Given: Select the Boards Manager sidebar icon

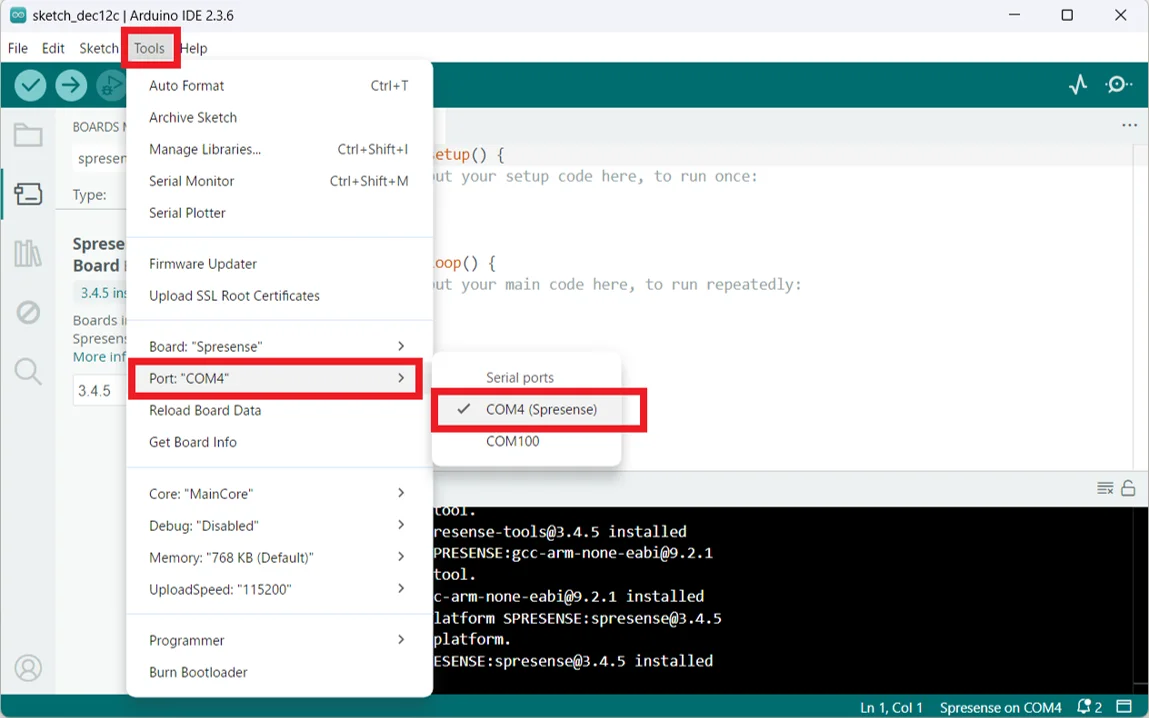Looking at the screenshot, I should pyautogui.click(x=27, y=194).
